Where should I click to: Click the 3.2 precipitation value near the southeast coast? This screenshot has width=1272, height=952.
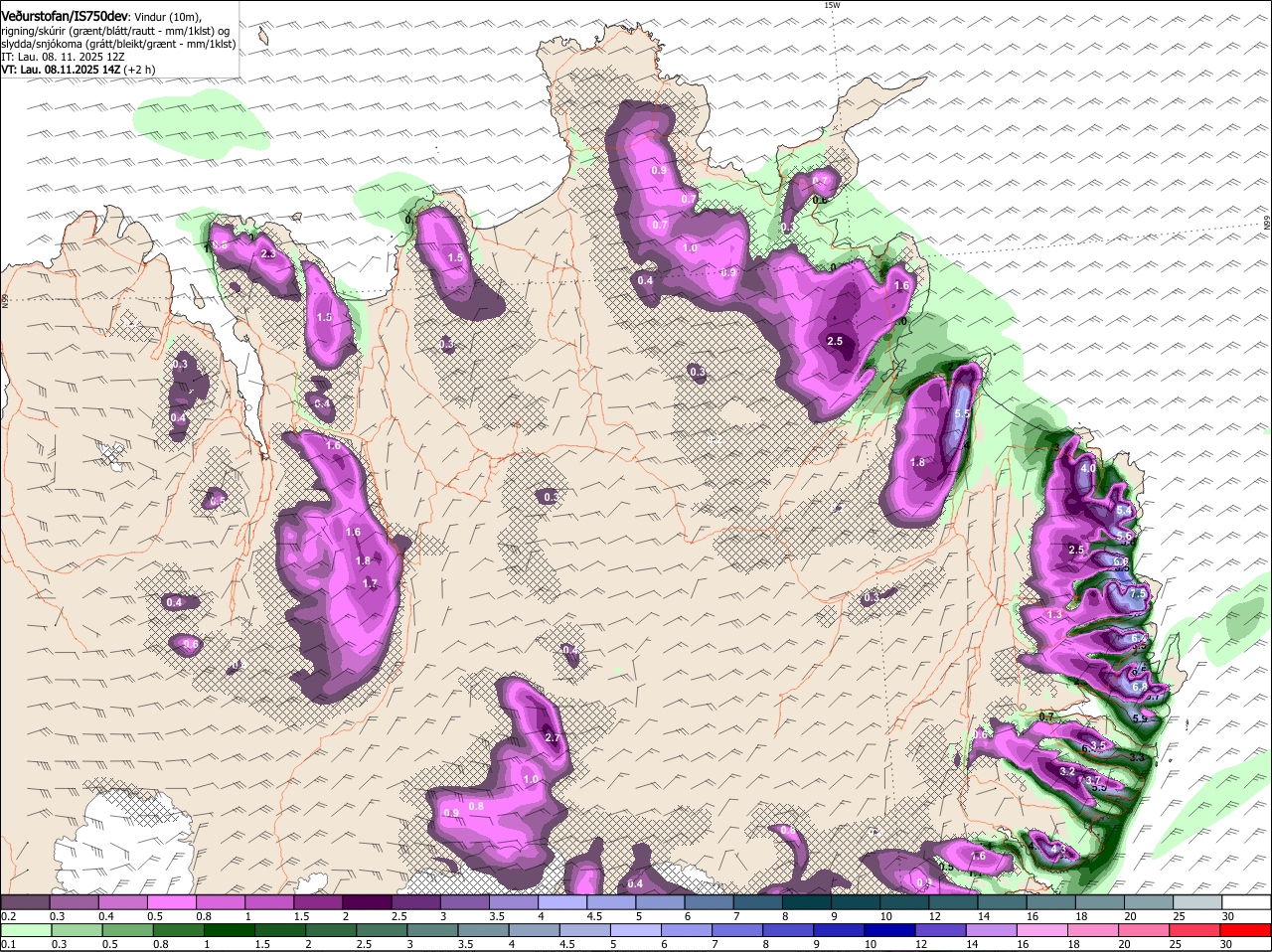pyautogui.click(x=1068, y=771)
